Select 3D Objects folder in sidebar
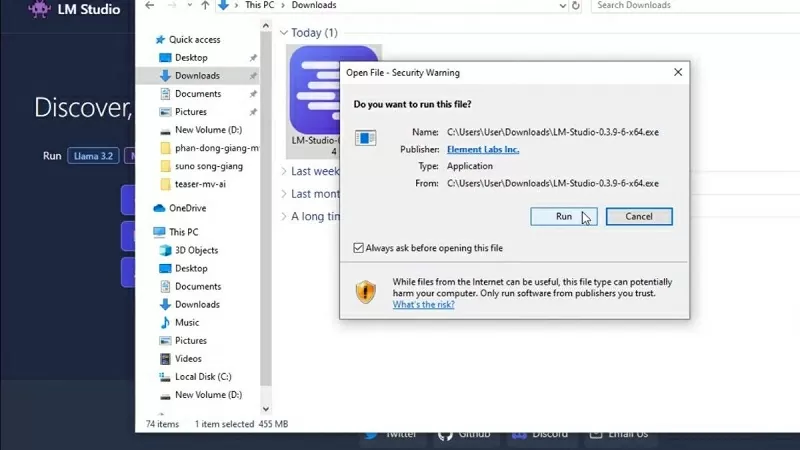The image size is (800, 450). pos(196,250)
